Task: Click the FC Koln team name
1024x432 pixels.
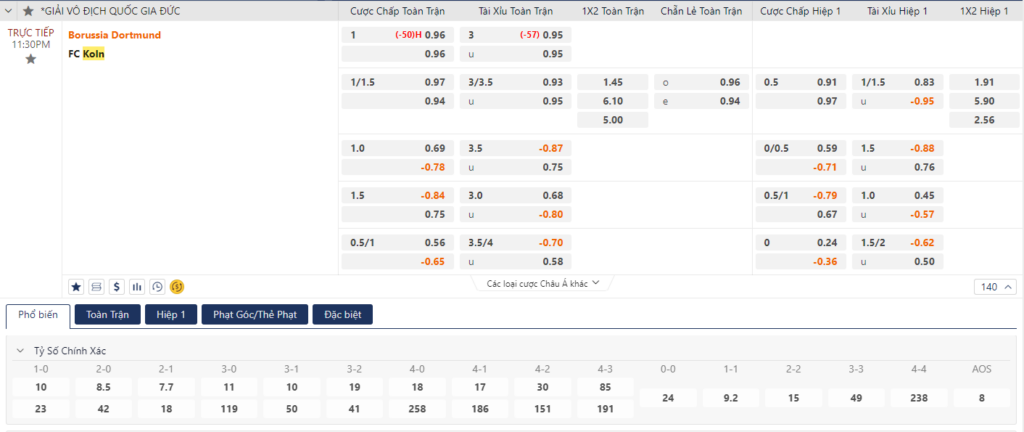Action: pos(86,54)
